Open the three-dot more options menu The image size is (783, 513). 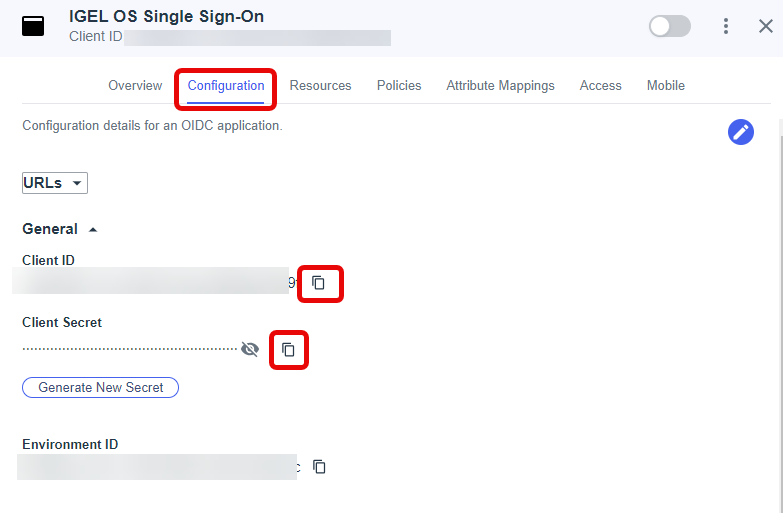tap(726, 27)
